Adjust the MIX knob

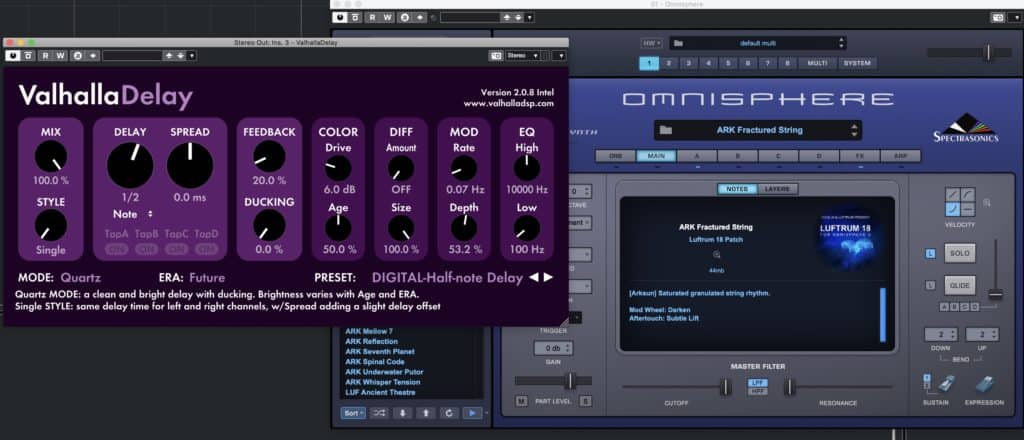(50, 157)
